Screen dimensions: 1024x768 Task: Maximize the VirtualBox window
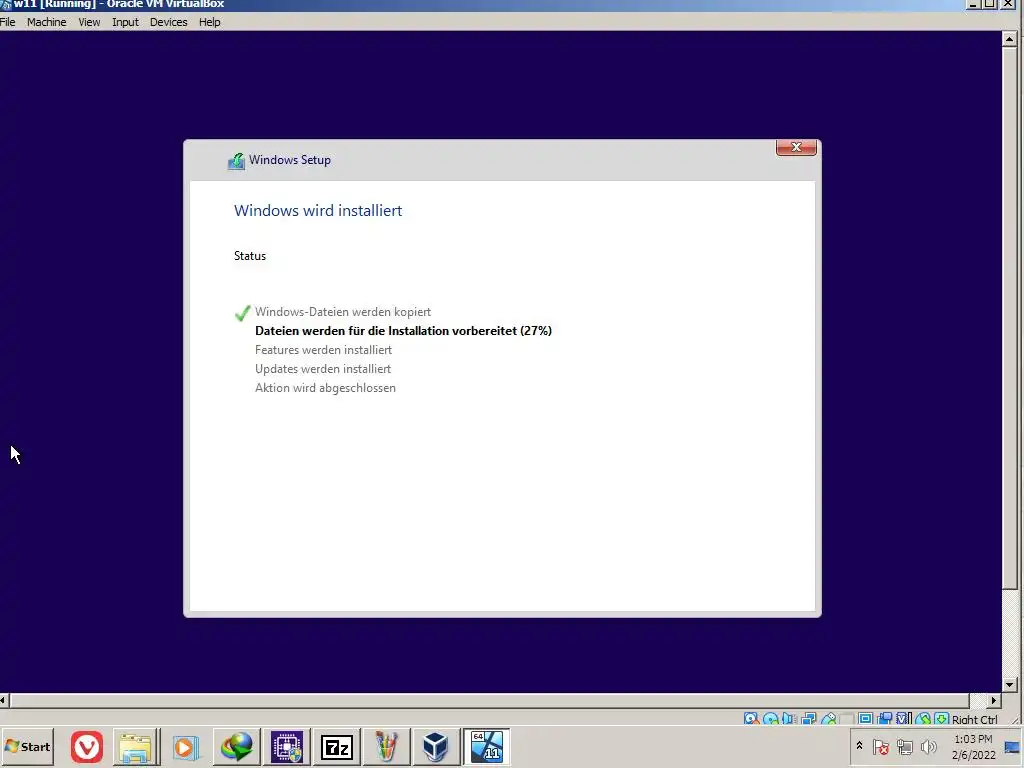(990, 4)
